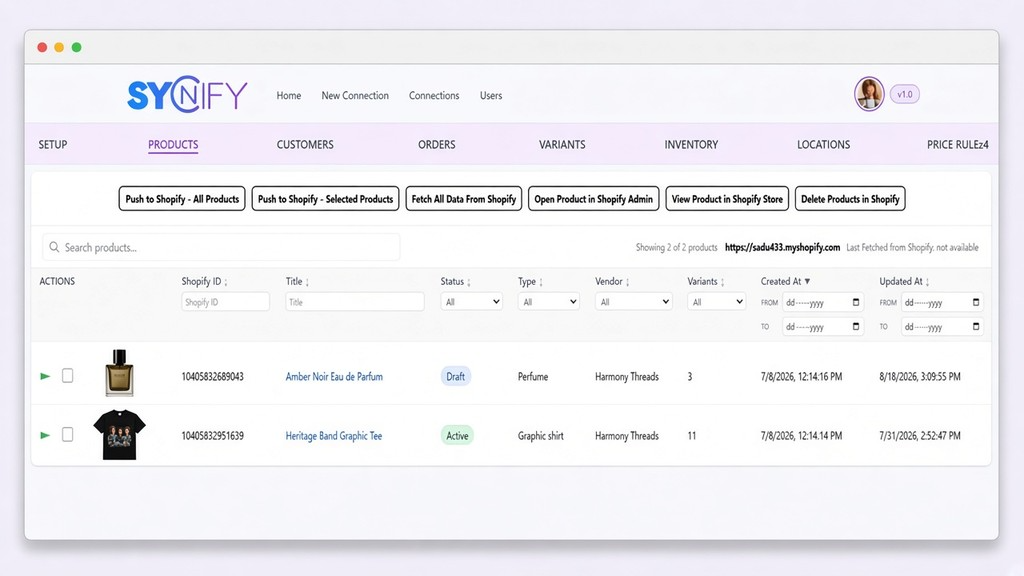The image size is (1024, 576).
Task: Open calendar for Created At FROM date
Action: [856, 302]
